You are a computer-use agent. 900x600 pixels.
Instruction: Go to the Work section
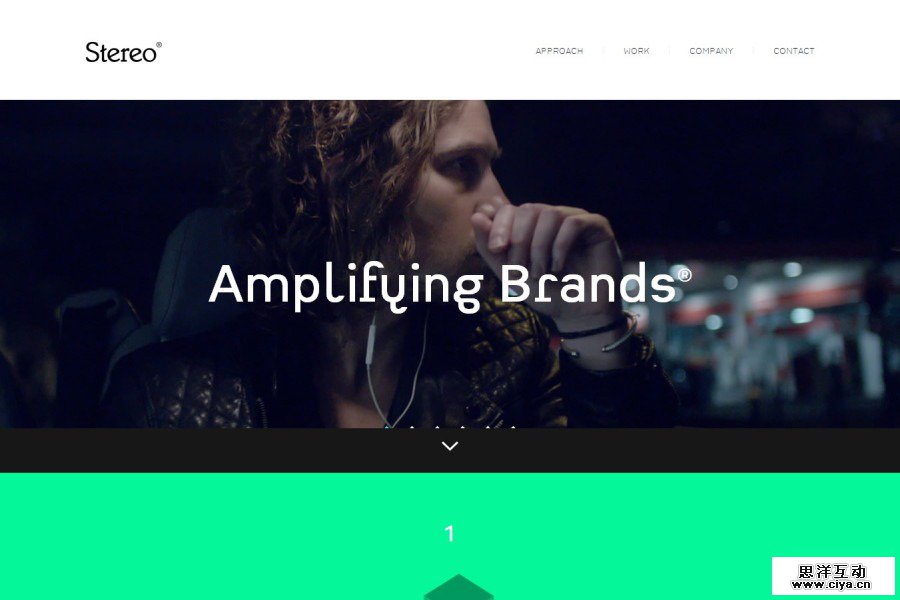637,51
